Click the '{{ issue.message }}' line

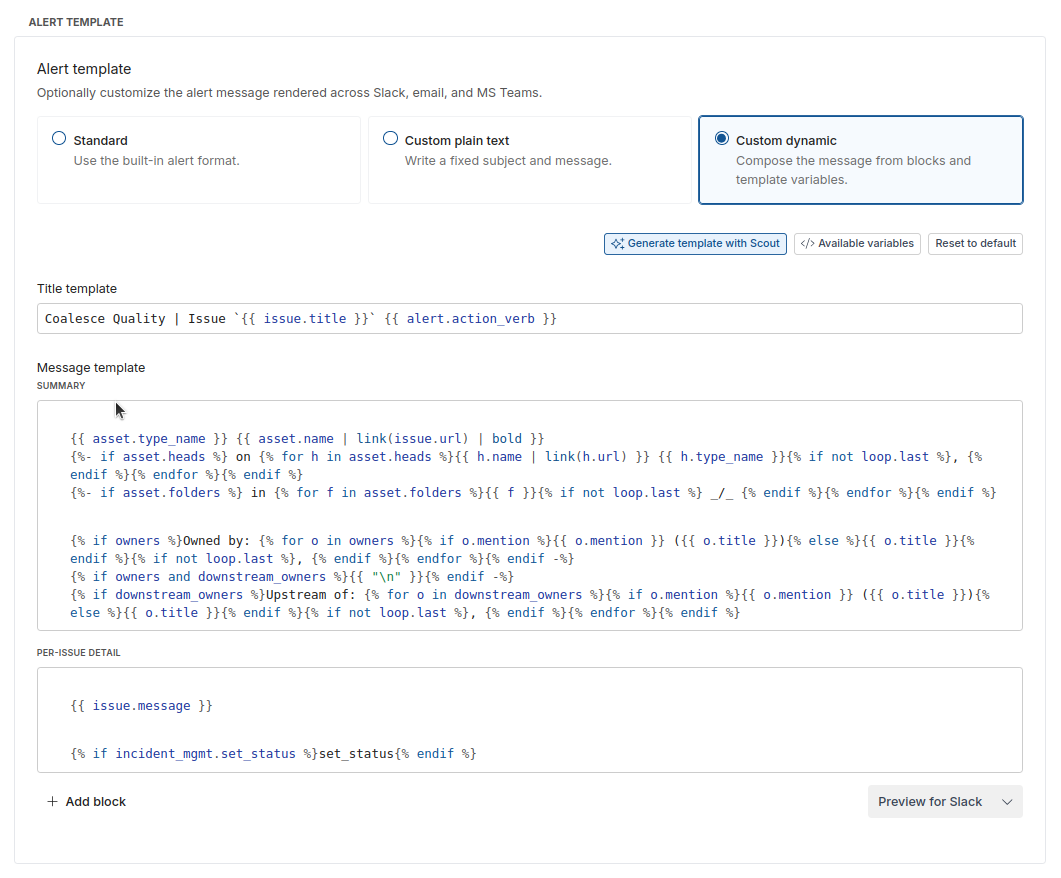[141, 706]
